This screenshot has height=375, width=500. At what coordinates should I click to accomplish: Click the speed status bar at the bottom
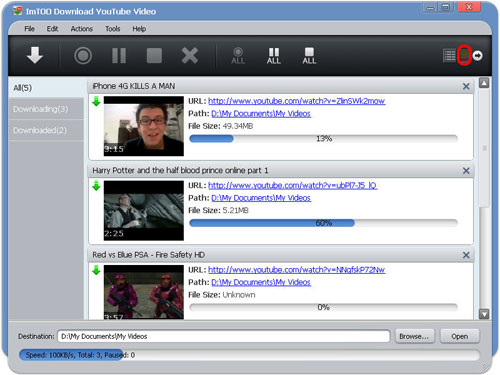(249, 355)
